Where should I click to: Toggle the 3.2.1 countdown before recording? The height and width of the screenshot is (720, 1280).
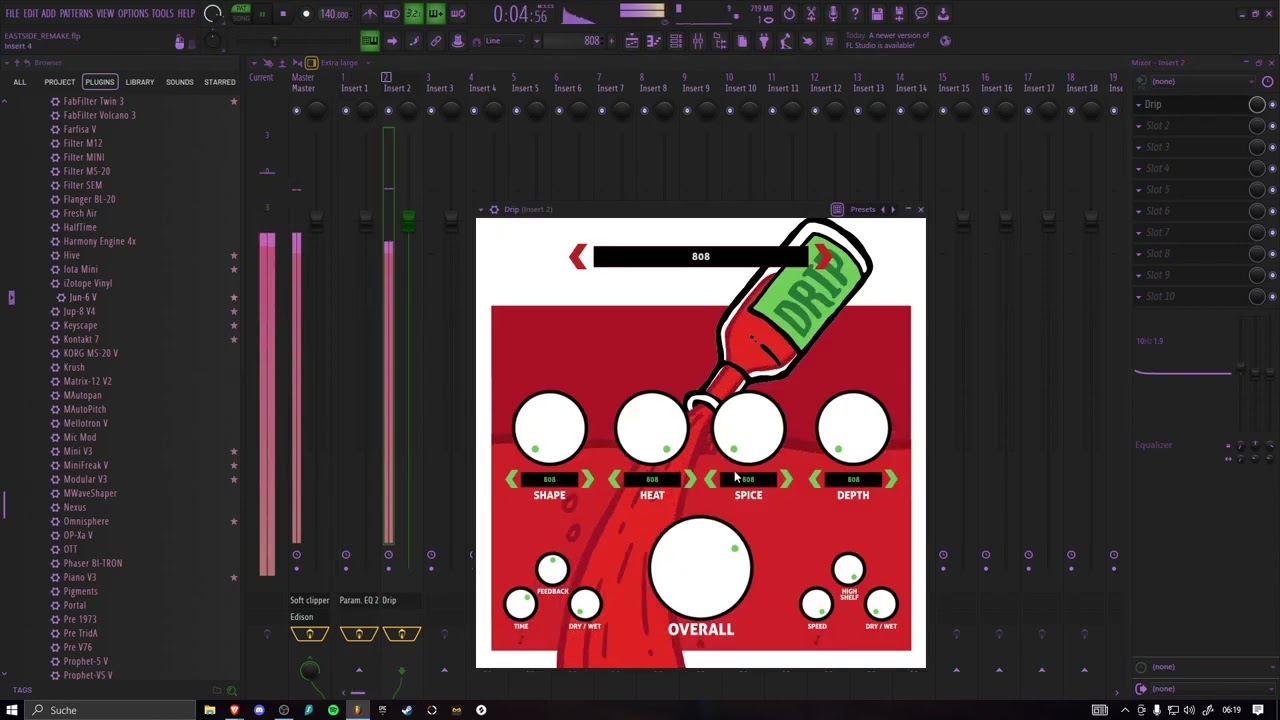coord(413,14)
